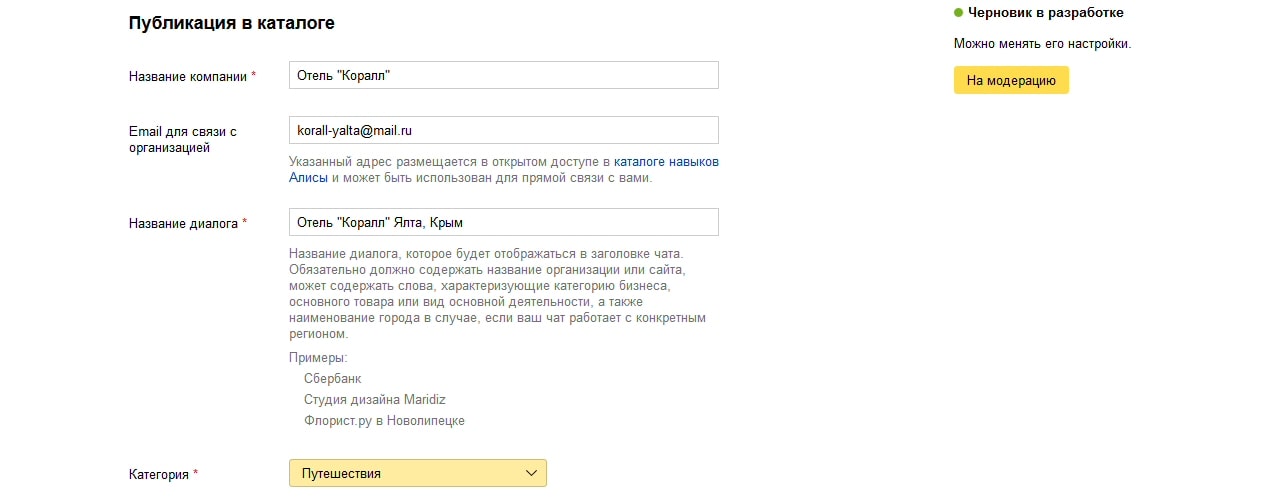Click the Примеры: caption
The width and height of the screenshot is (1285, 500).
click(317, 358)
